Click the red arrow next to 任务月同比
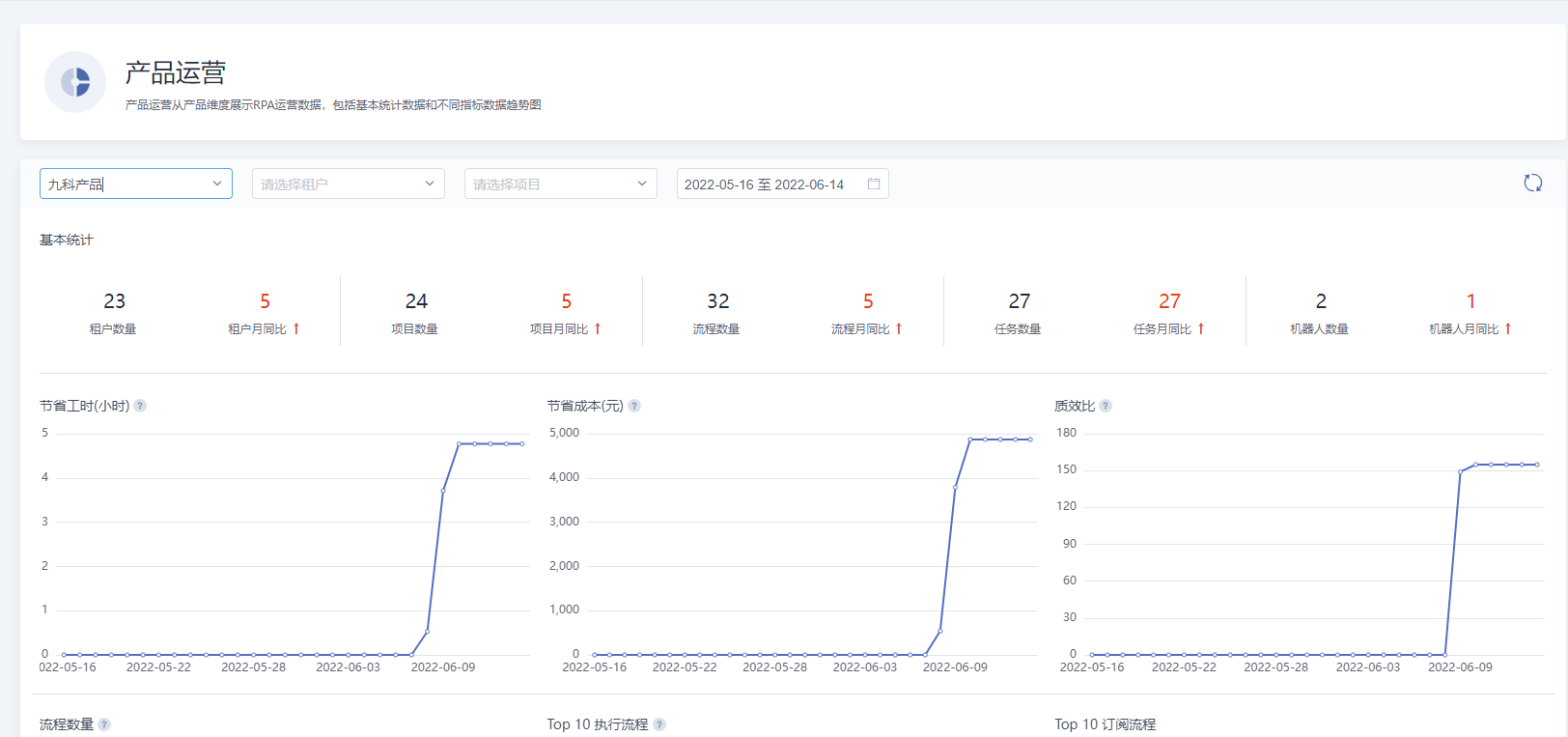 (x=1201, y=328)
